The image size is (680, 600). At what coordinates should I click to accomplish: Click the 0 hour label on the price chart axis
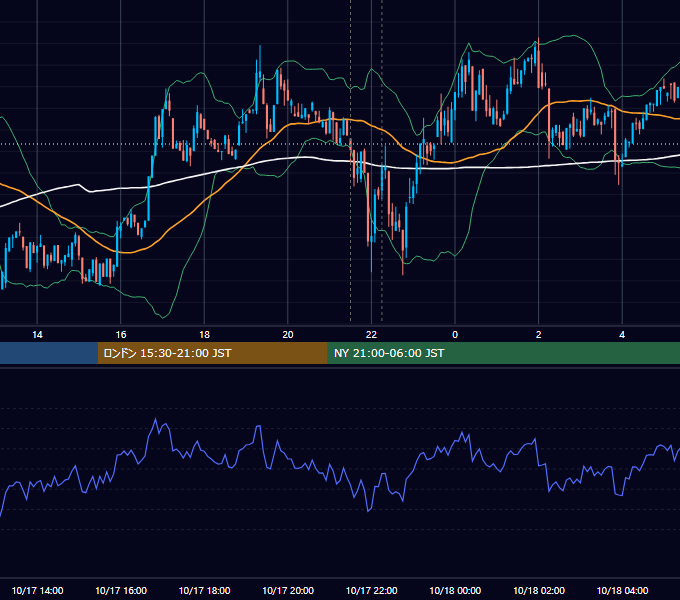click(455, 335)
